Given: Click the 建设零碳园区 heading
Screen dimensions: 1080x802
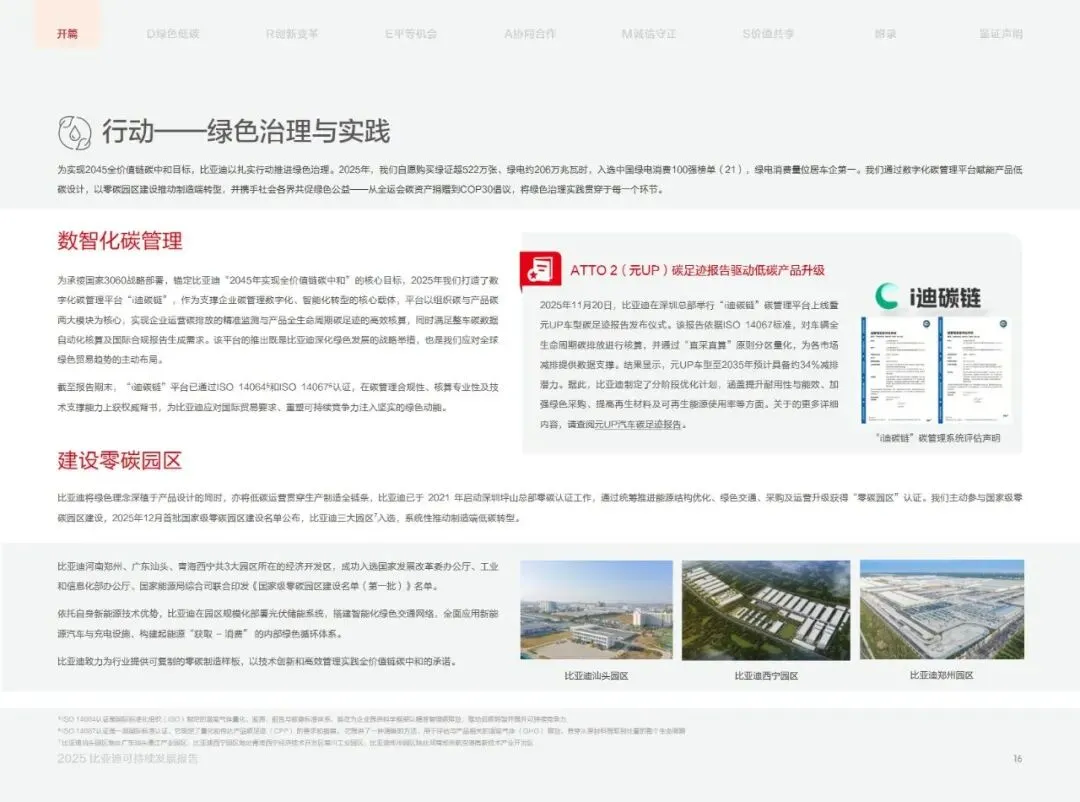Looking at the screenshot, I should coord(120,460).
